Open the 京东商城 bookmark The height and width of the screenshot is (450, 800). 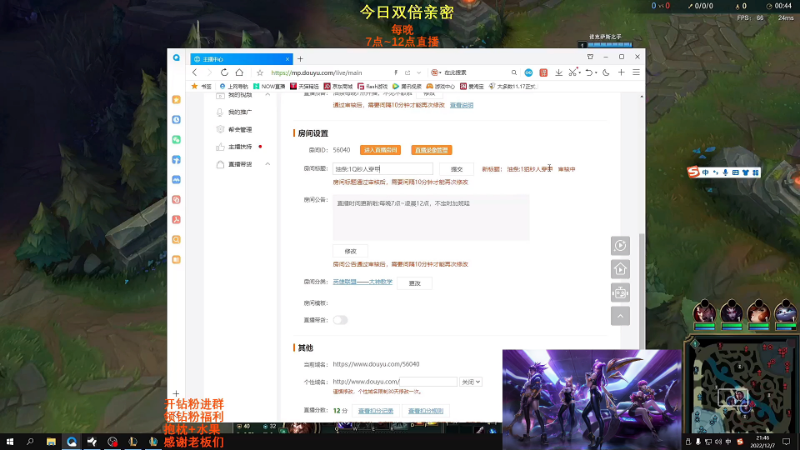338,86
